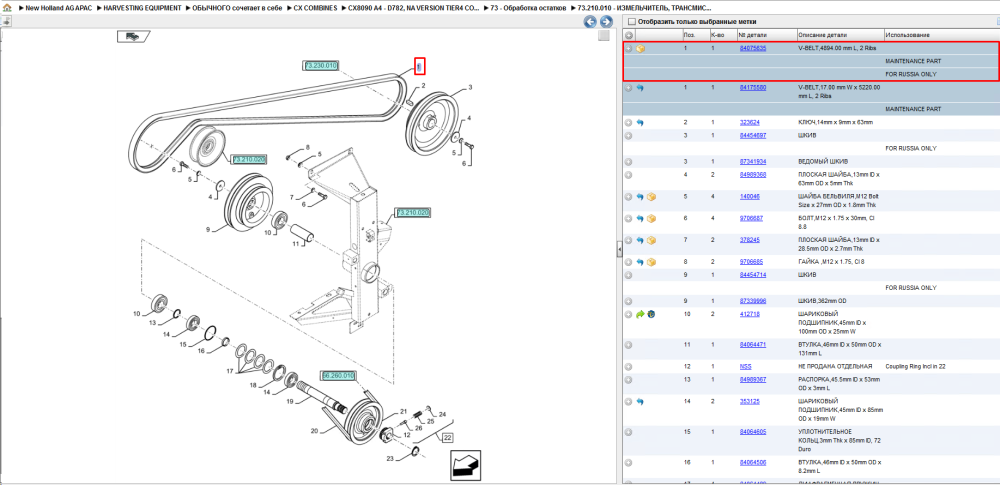The image size is (1000, 485).
Task: Click the blue arrow icon in the 353125 row
Action: [x=640, y=402]
